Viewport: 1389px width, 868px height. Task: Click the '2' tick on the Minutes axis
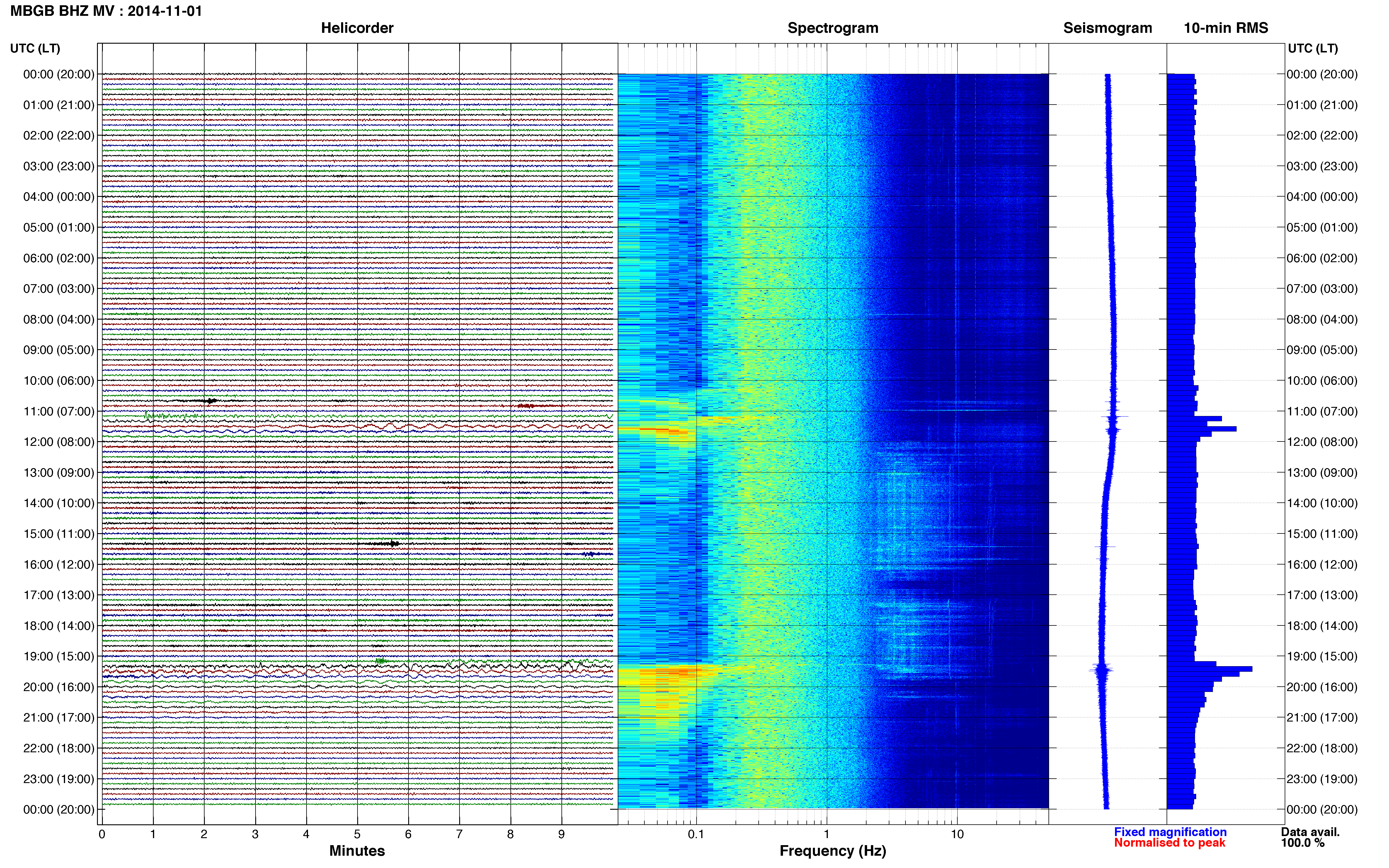[x=204, y=834]
